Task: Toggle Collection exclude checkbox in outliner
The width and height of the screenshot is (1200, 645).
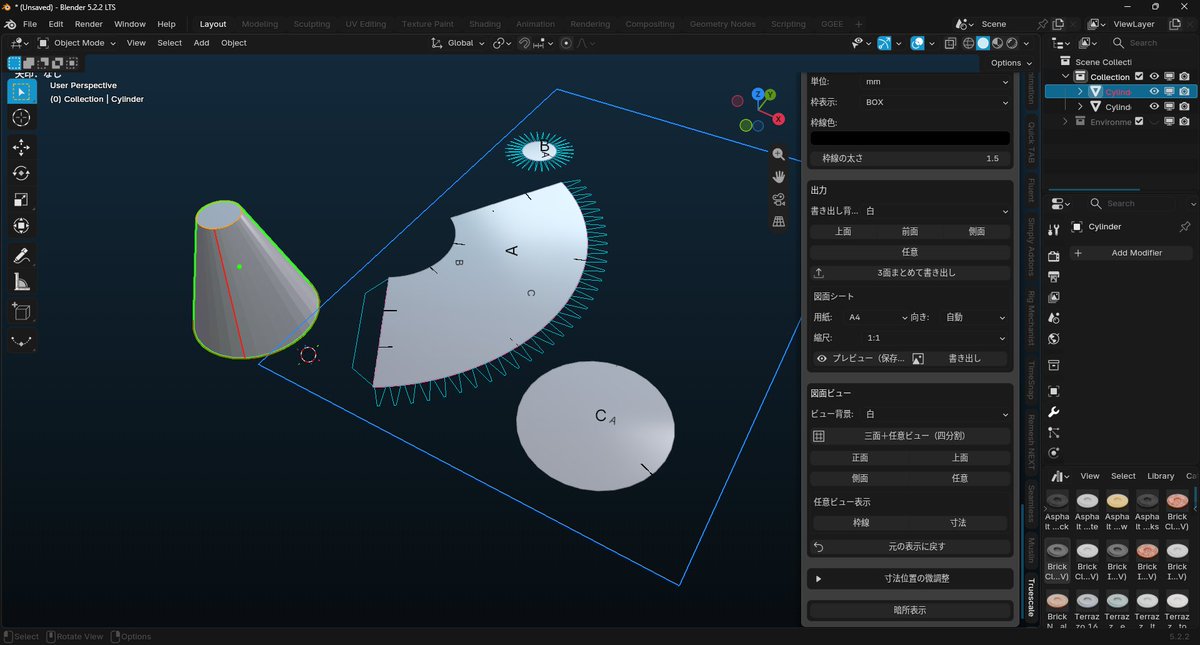Action: (1139, 77)
